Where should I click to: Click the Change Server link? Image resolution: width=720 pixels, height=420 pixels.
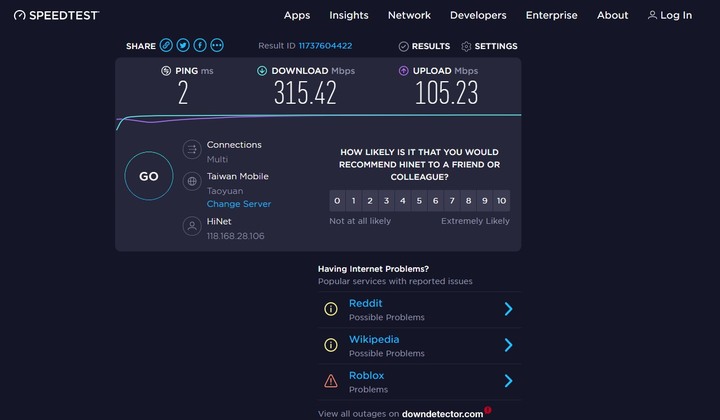239,204
